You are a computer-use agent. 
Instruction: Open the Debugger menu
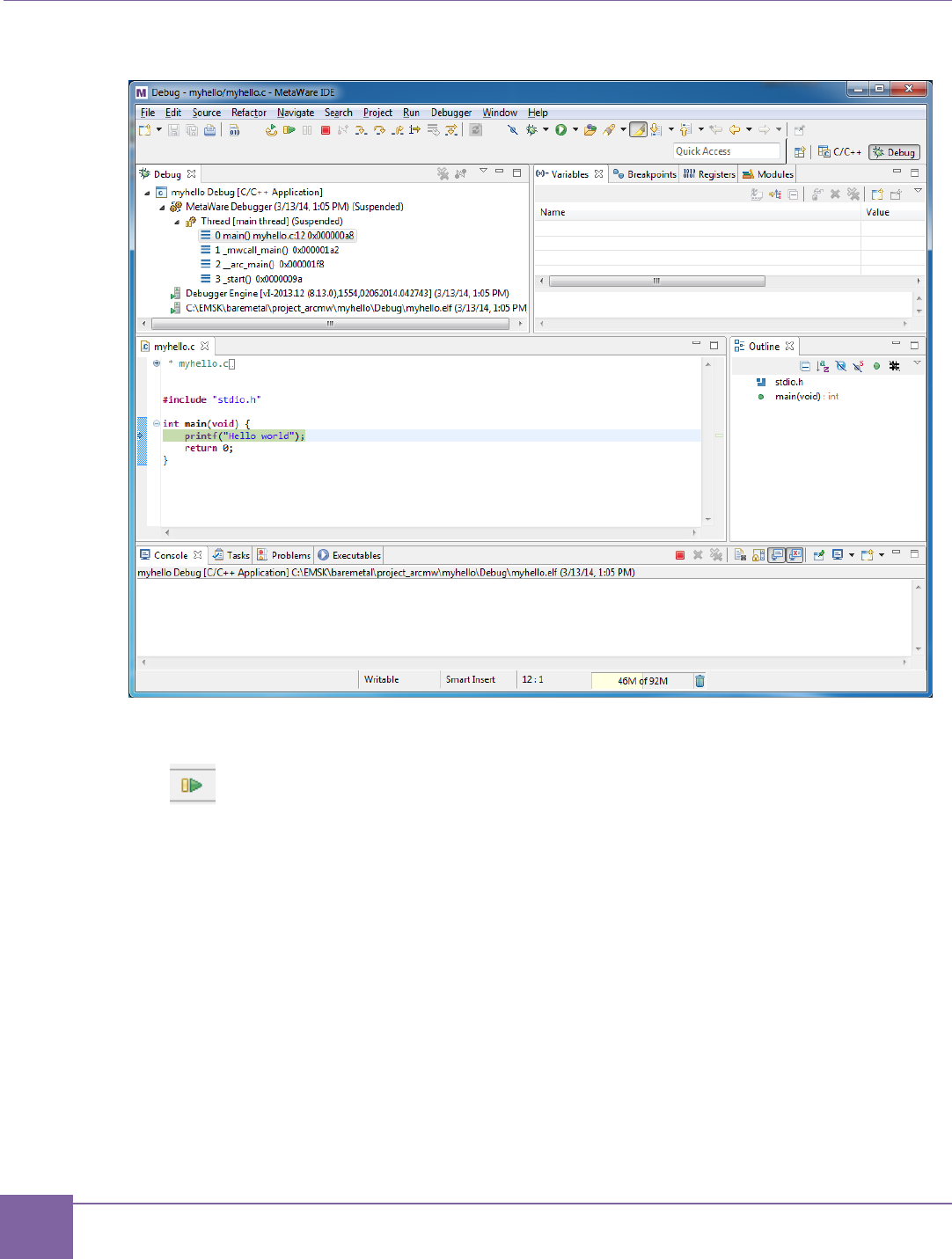(451, 113)
